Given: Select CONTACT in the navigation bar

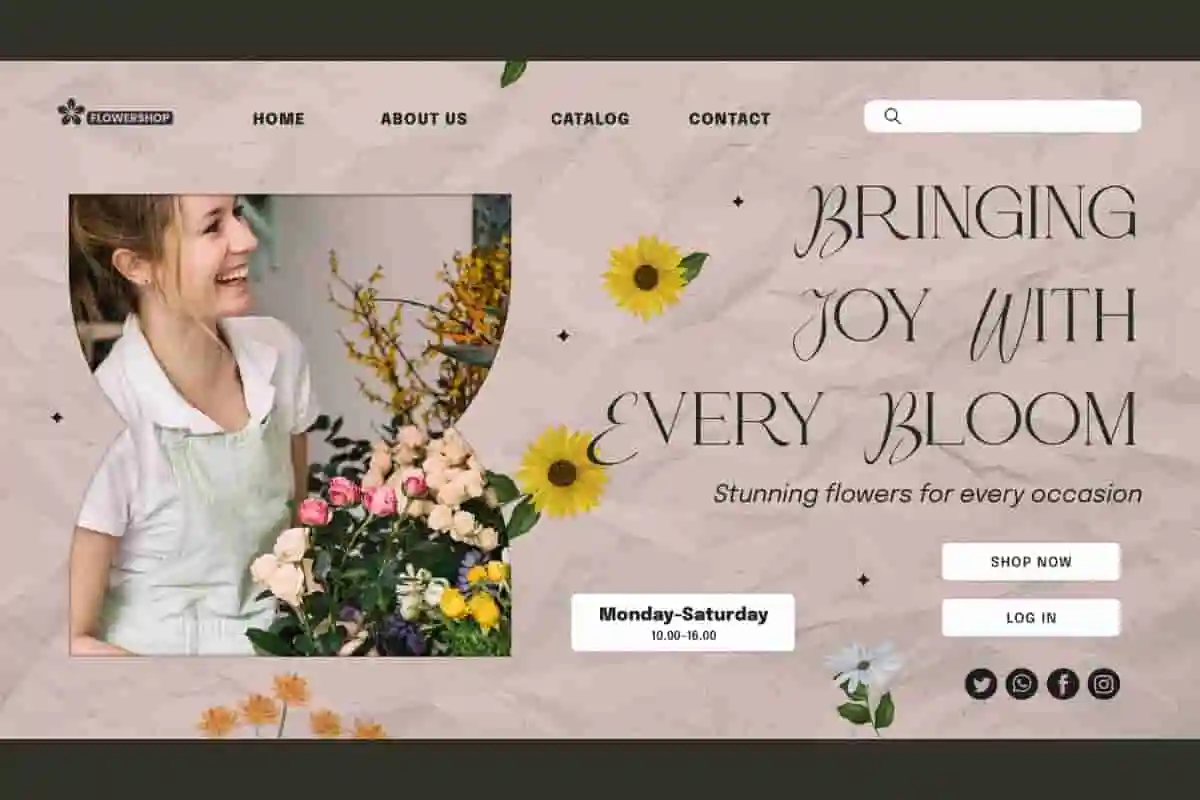Looking at the screenshot, I should tap(729, 119).
